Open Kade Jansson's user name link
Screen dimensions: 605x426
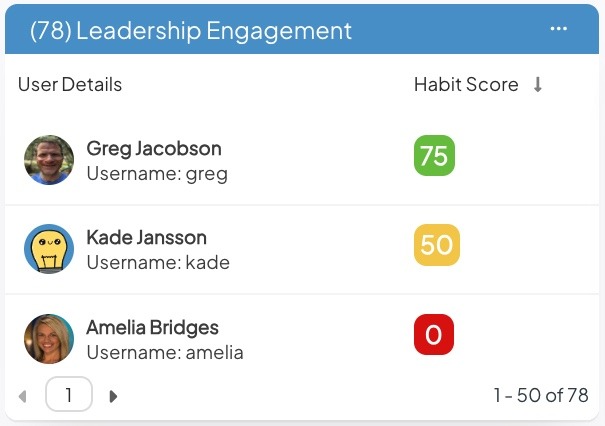pos(146,238)
